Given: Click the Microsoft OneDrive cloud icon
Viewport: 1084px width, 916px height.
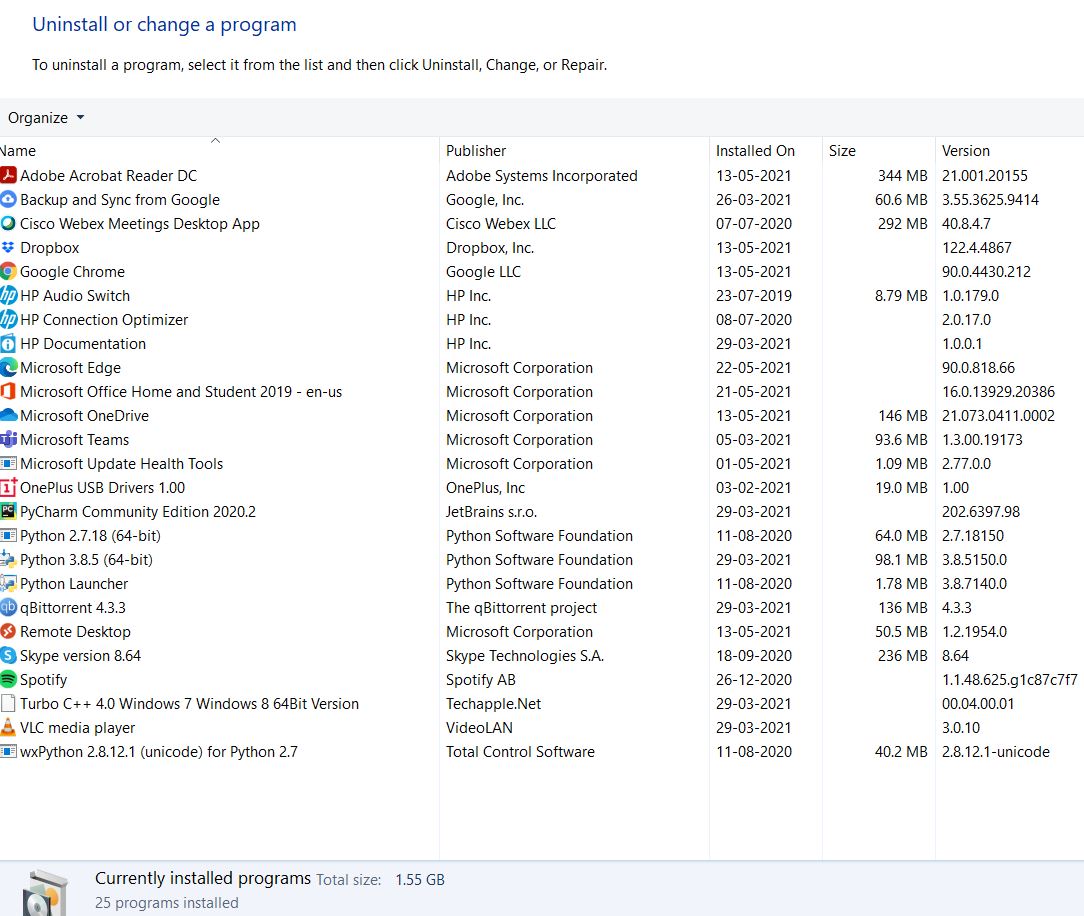Looking at the screenshot, I should pyautogui.click(x=8, y=415).
